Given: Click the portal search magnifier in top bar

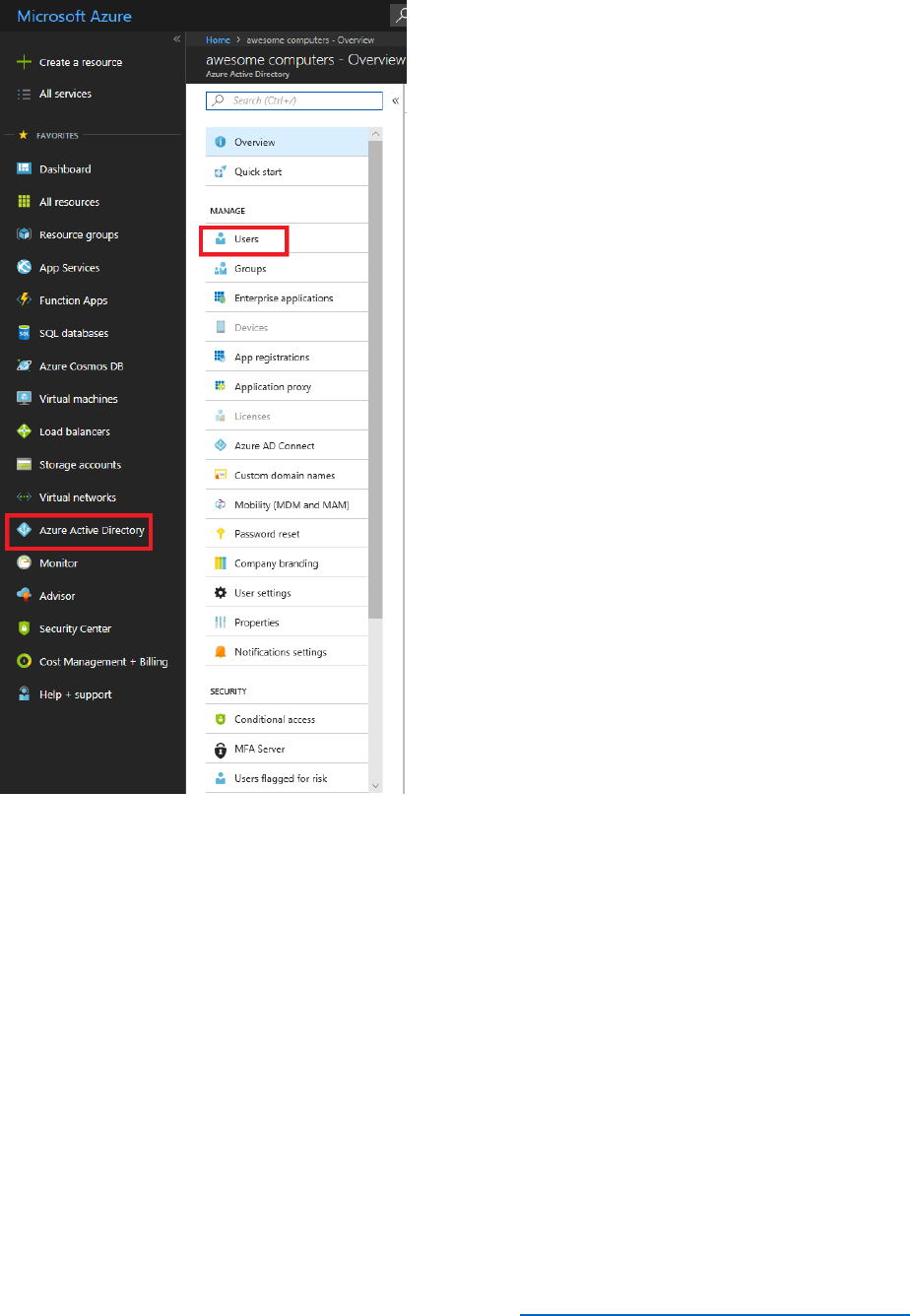Looking at the screenshot, I should tap(400, 15).
